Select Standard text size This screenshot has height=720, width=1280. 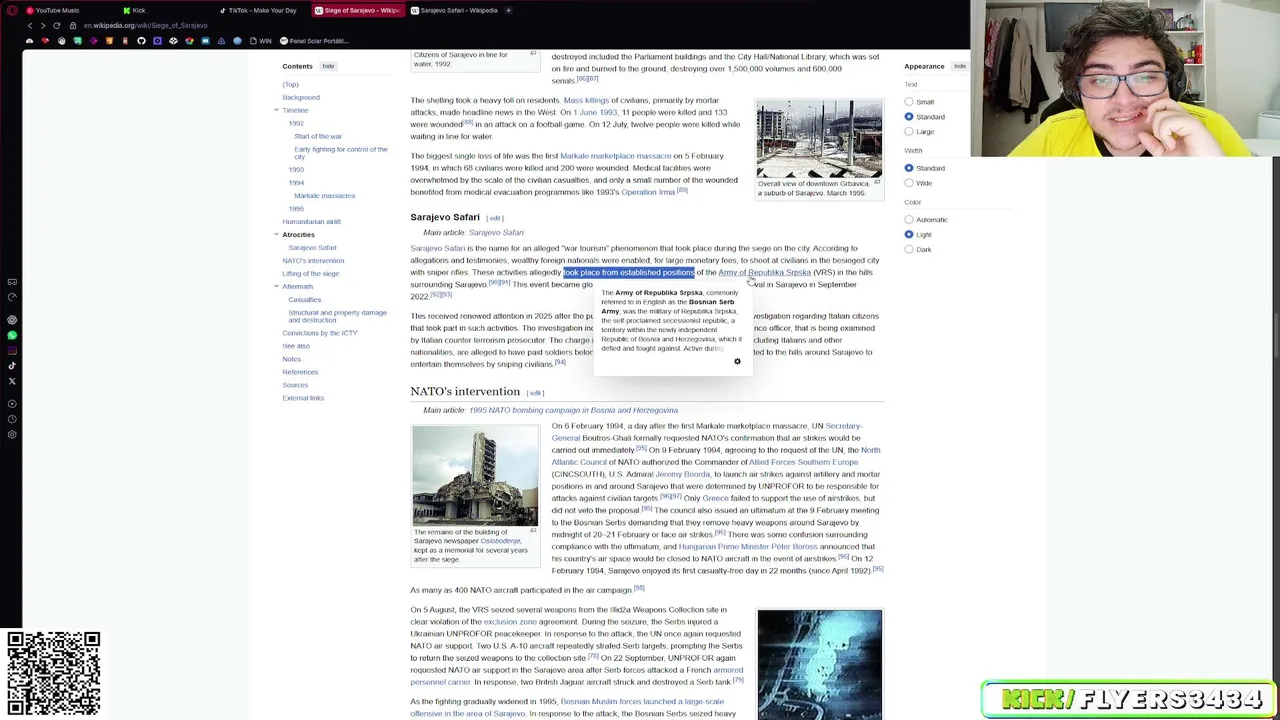[909, 117]
